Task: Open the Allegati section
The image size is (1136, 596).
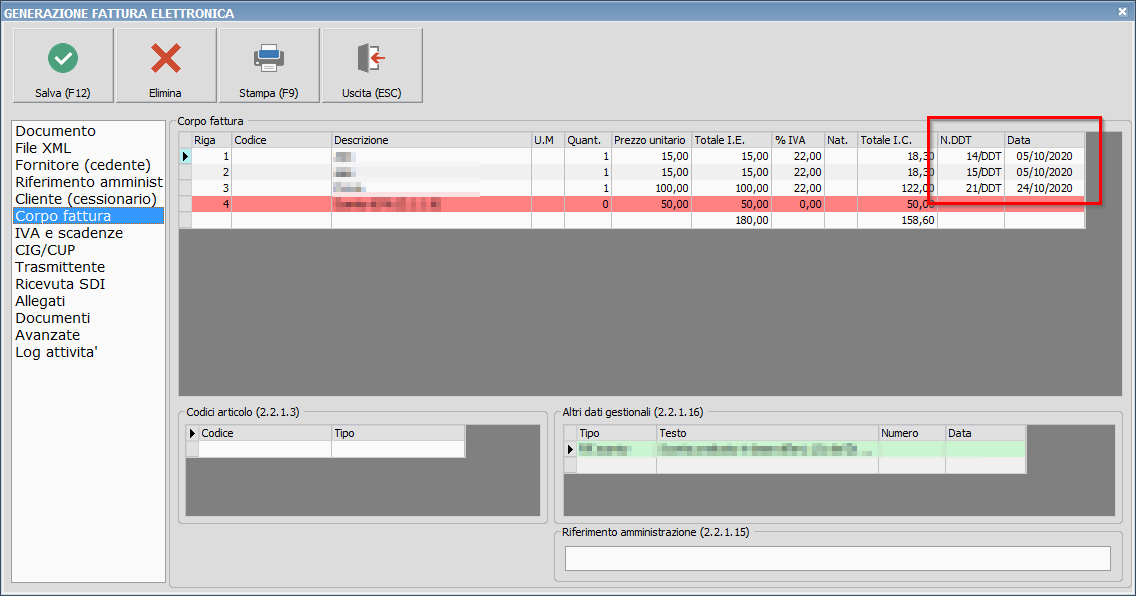Action: click(40, 301)
